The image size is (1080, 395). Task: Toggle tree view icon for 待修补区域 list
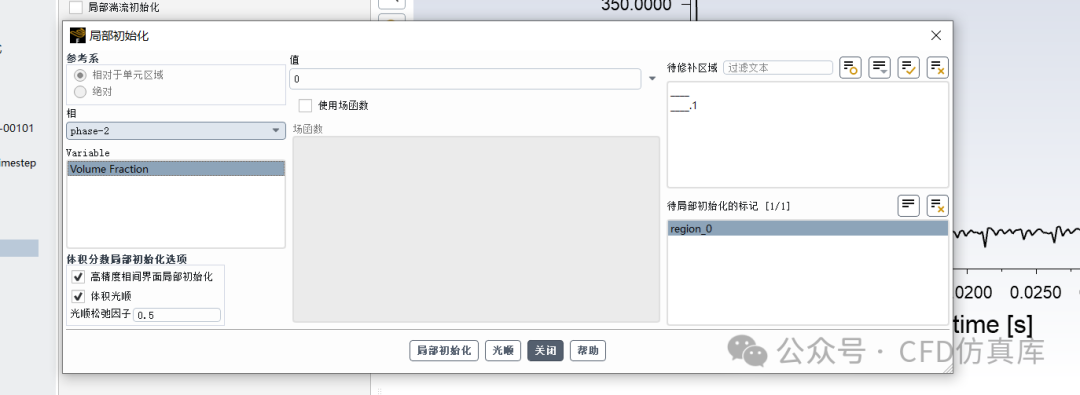point(850,68)
